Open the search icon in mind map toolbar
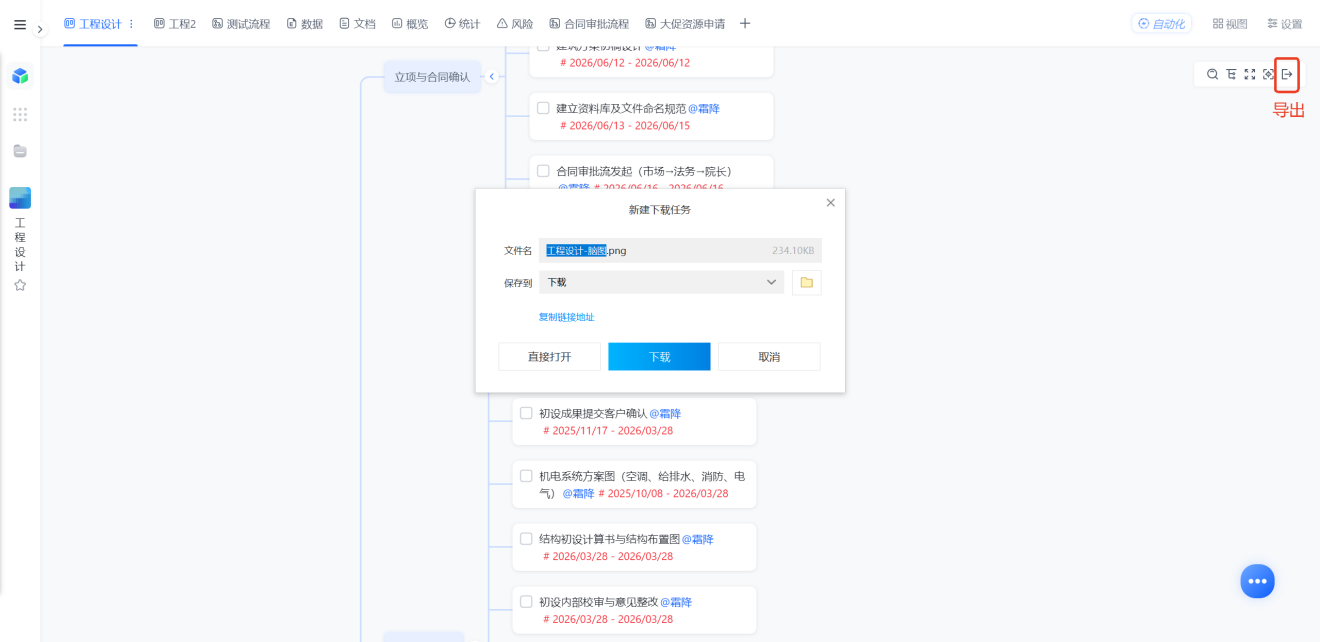The width and height of the screenshot is (1320, 642). click(1212, 74)
